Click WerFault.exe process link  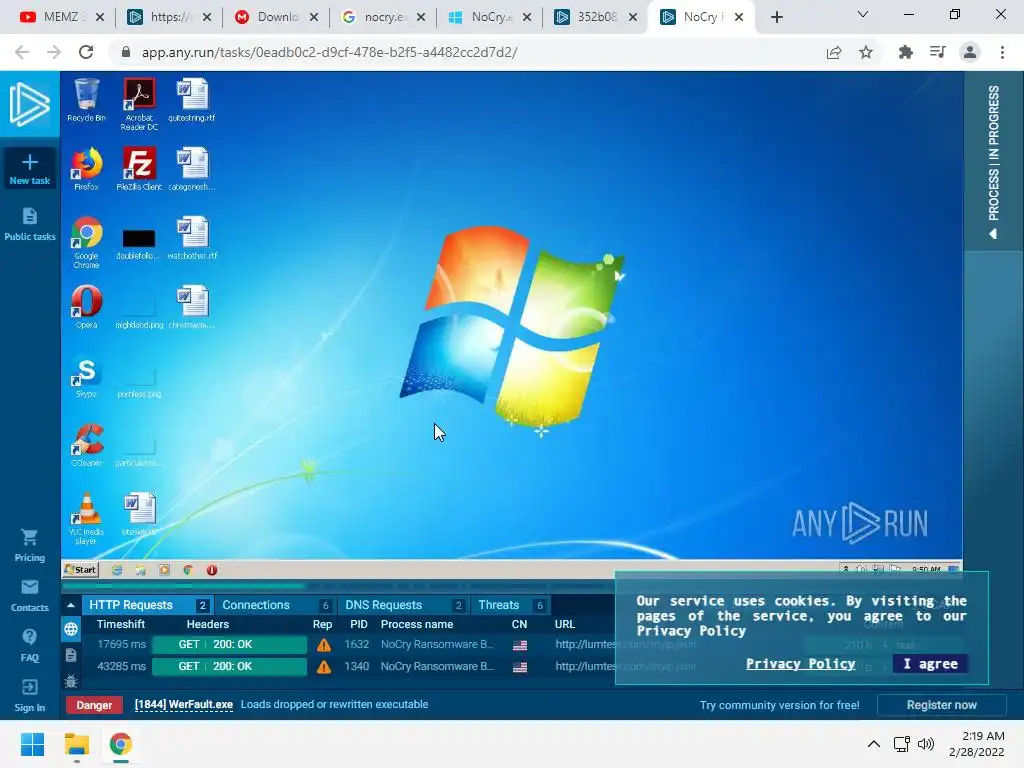(184, 705)
